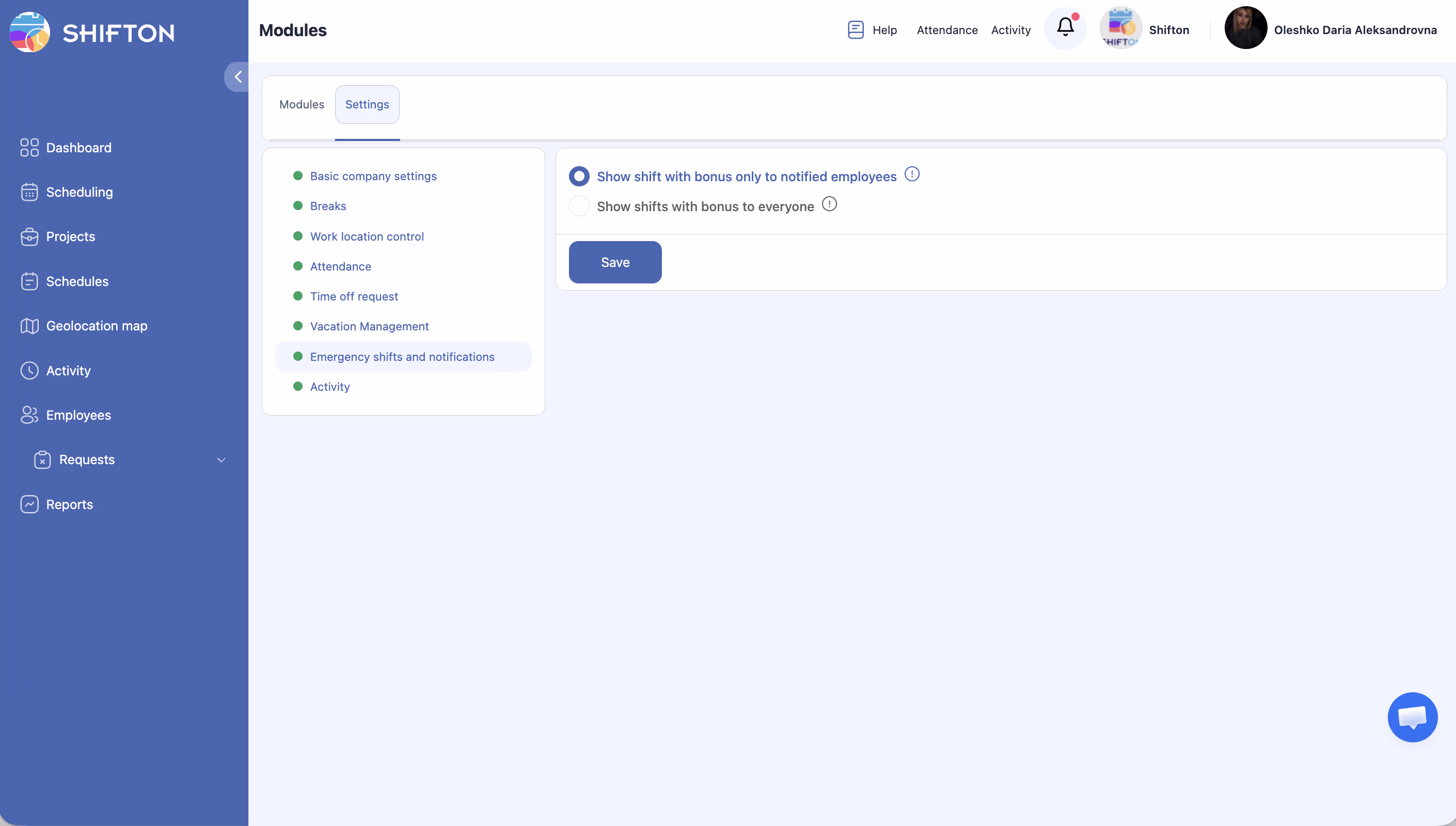The width and height of the screenshot is (1456, 826).
Task: Open the notifications bell icon
Action: (x=1065, y=28)
